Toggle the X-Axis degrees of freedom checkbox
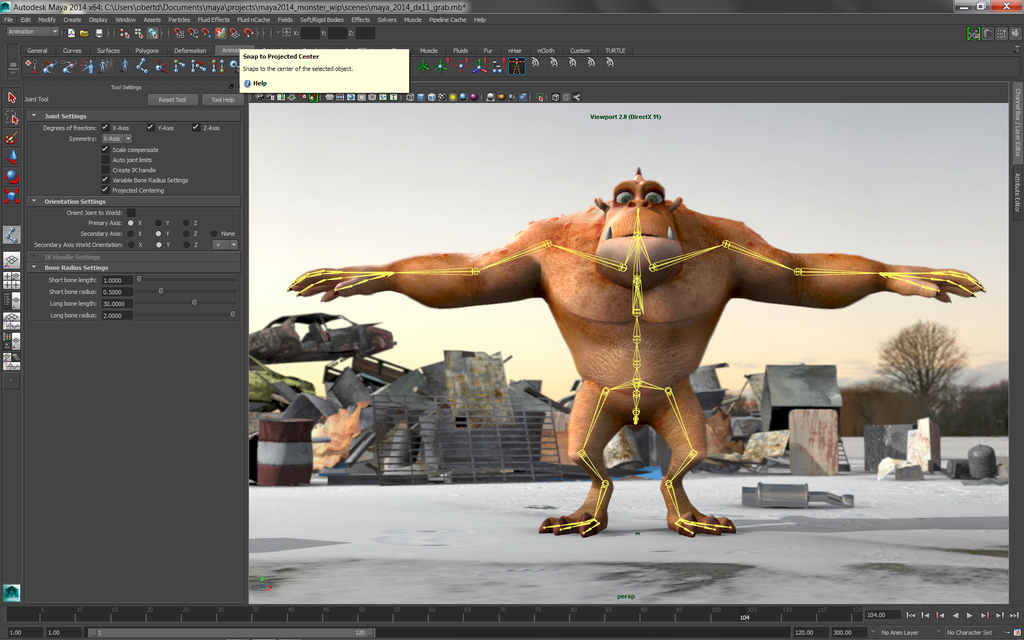 105,127
